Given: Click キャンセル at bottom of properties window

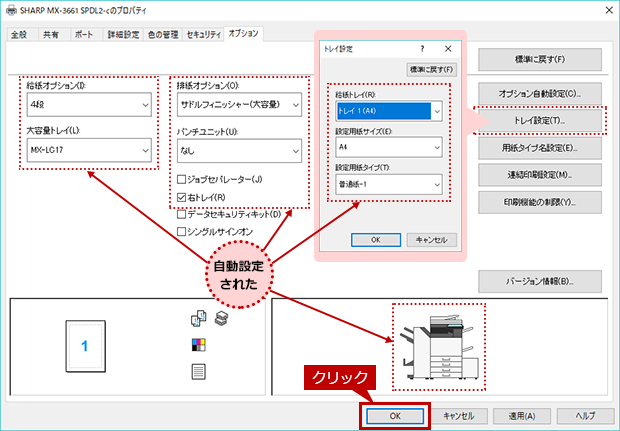Looking at the screenshot, I should coord(458,416).
